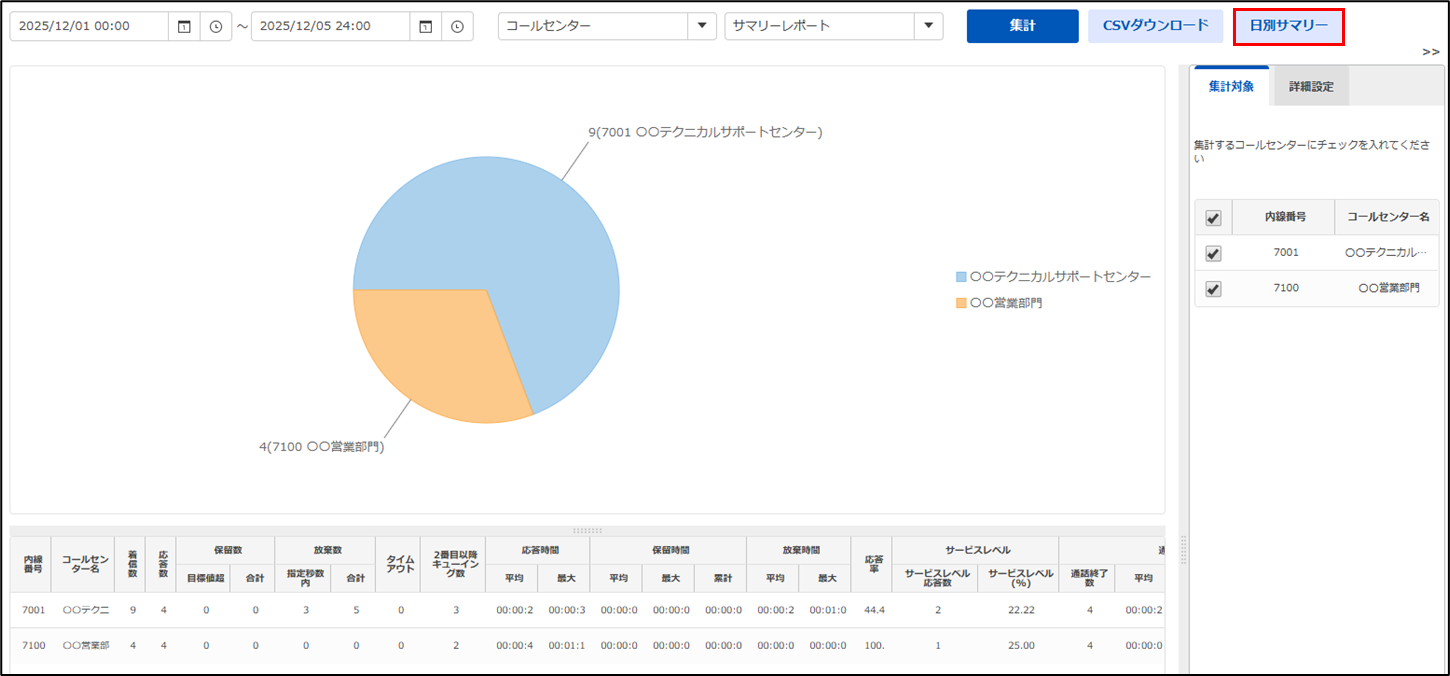
Task: Open the 日別サマリー view
Action: click(x=1288, y=26)
